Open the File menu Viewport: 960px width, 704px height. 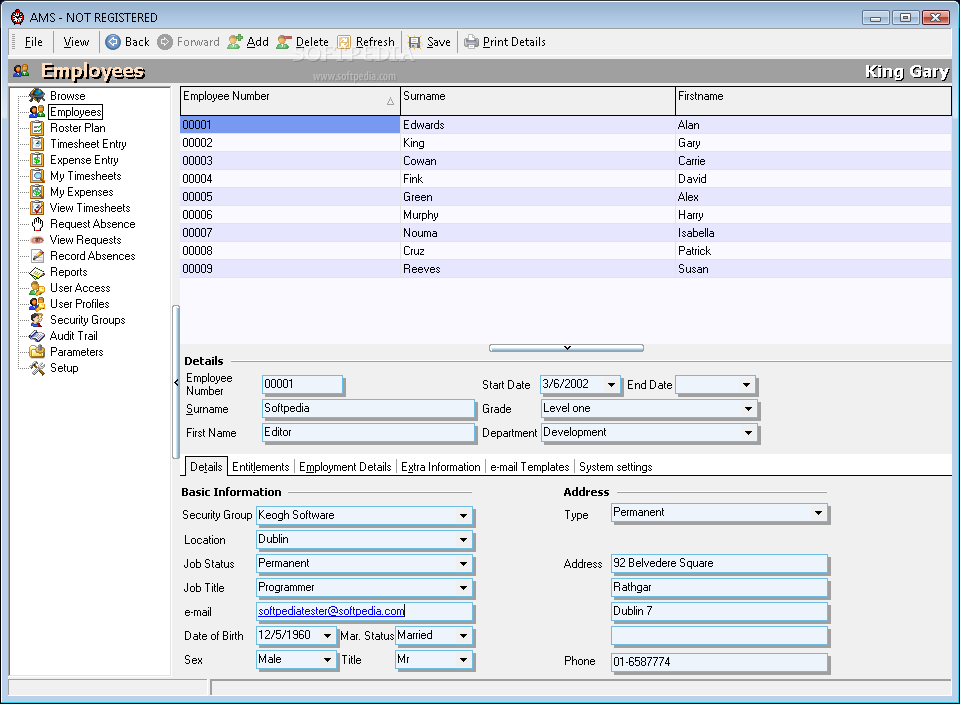pyautogui.click(x=34, y=42)
